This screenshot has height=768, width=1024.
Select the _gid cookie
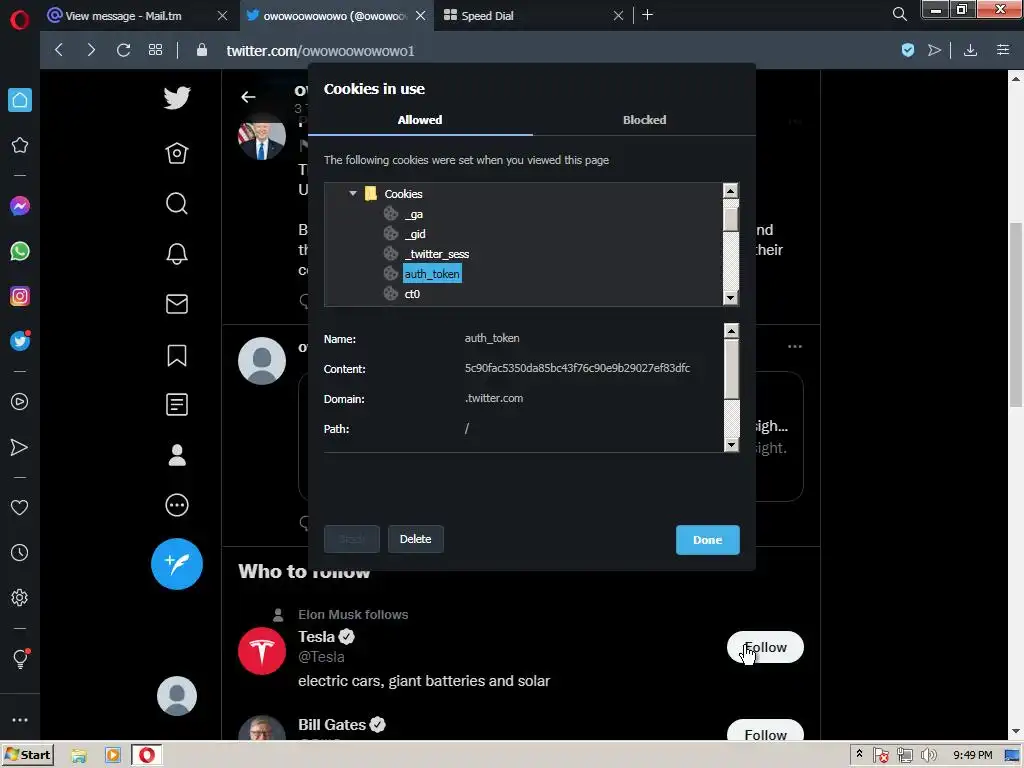pyautogui.click(x=415, y=234)
